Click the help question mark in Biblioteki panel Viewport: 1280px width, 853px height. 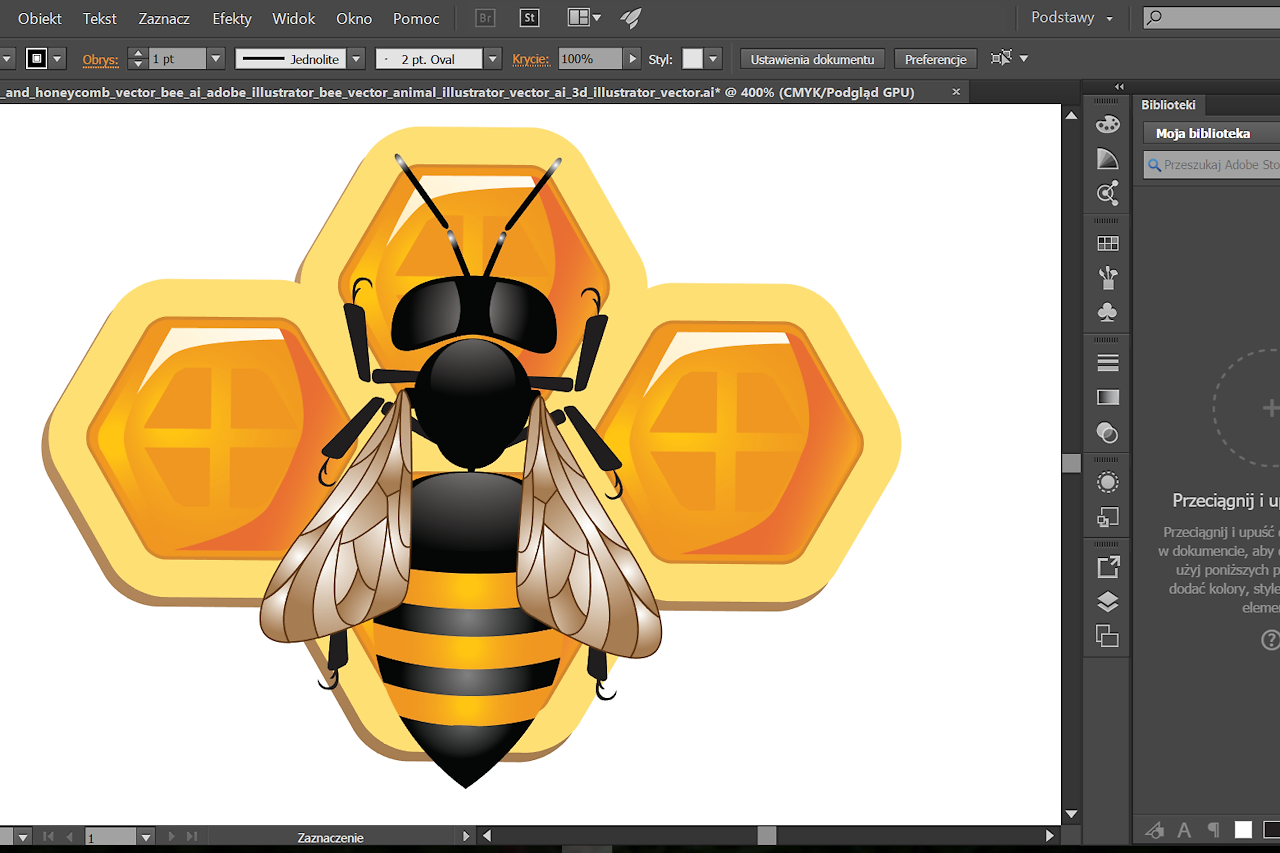click(1270, 640)
